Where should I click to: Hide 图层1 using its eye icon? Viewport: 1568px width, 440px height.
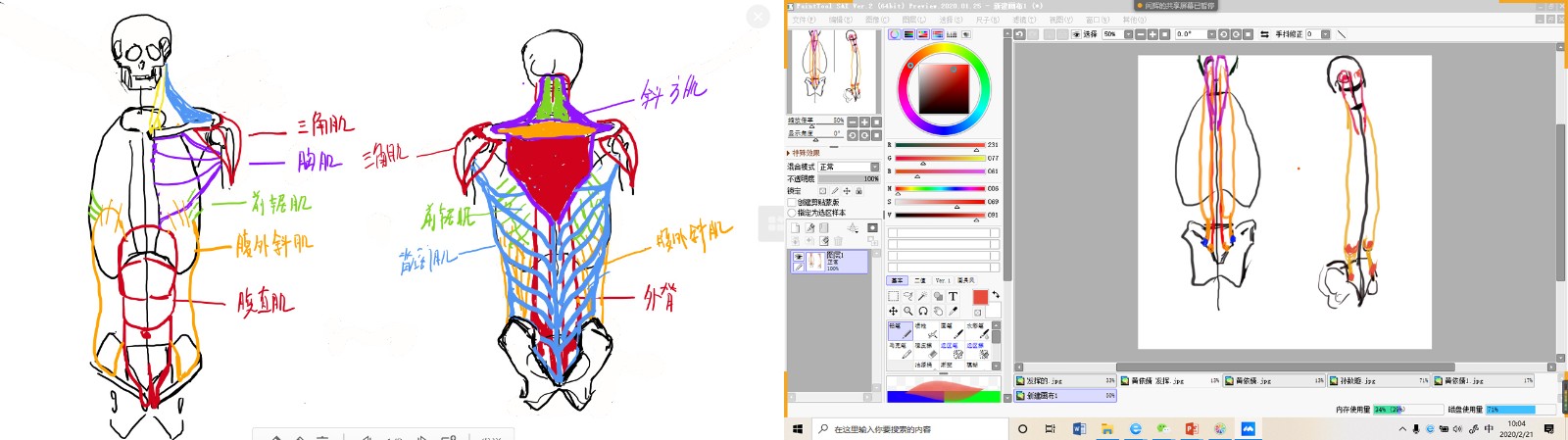799,257
